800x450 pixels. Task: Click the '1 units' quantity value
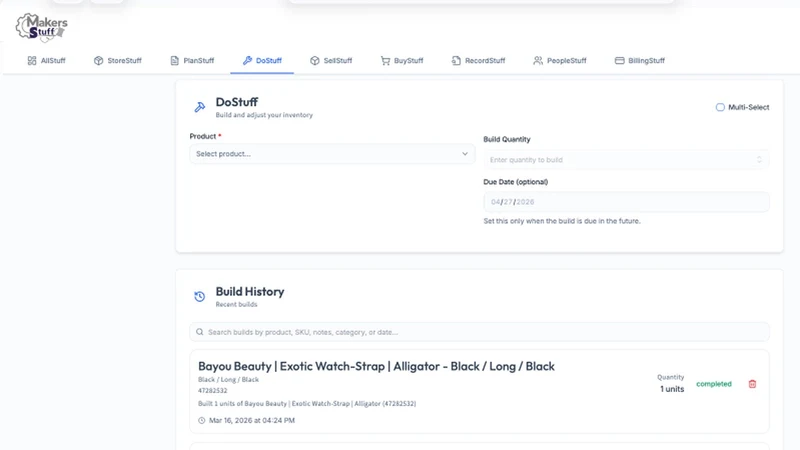(672, 389)
